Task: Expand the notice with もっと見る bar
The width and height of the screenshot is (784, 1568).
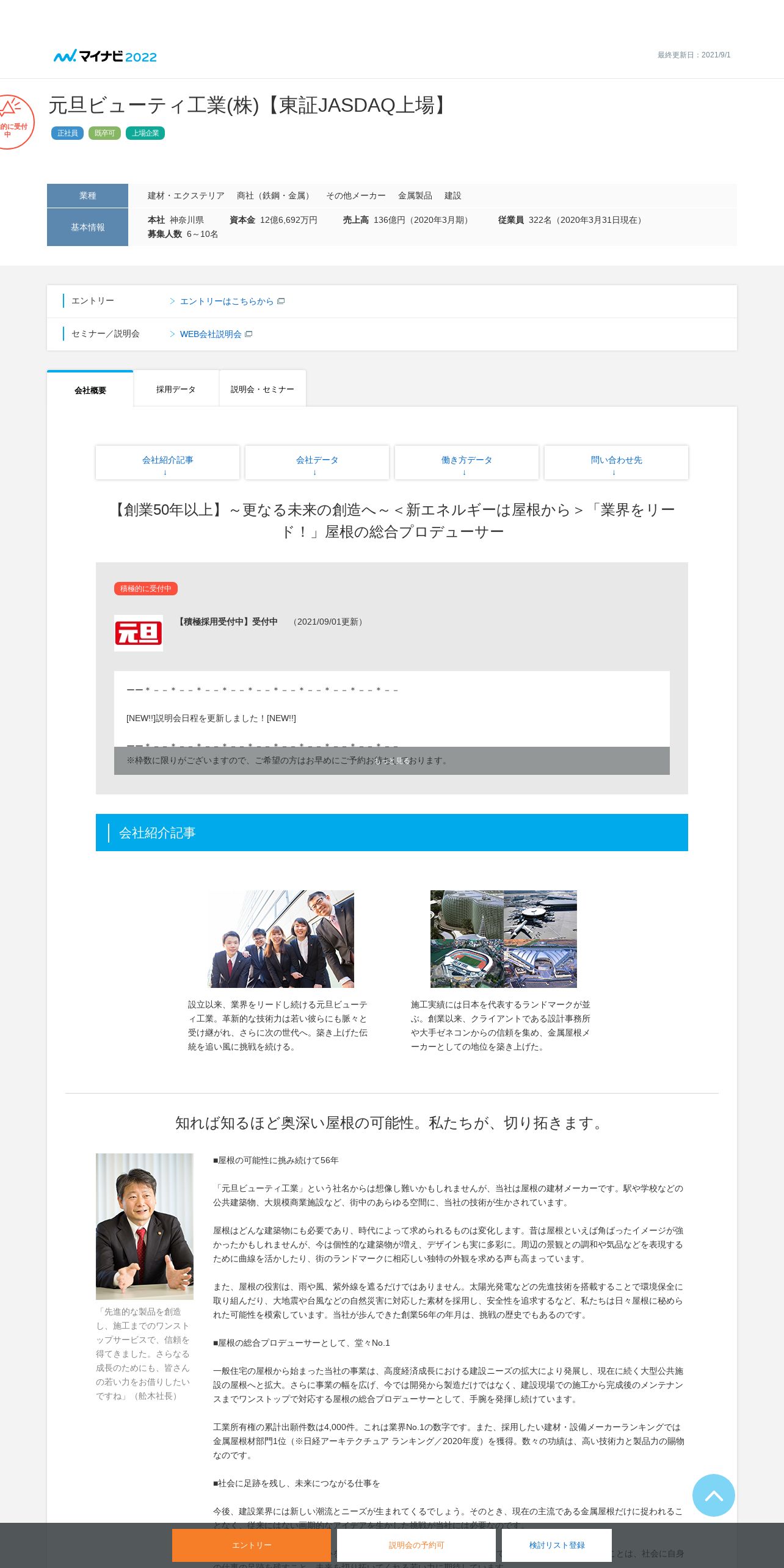Action: (392, 761)
